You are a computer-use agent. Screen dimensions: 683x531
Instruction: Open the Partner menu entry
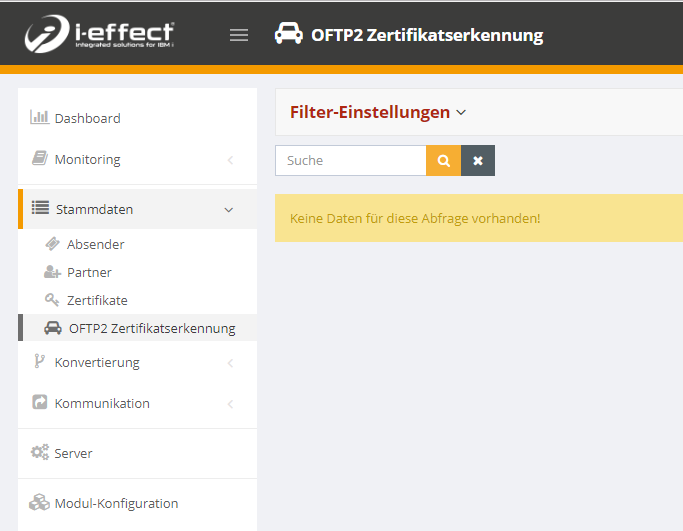click(x=89, y=272)
